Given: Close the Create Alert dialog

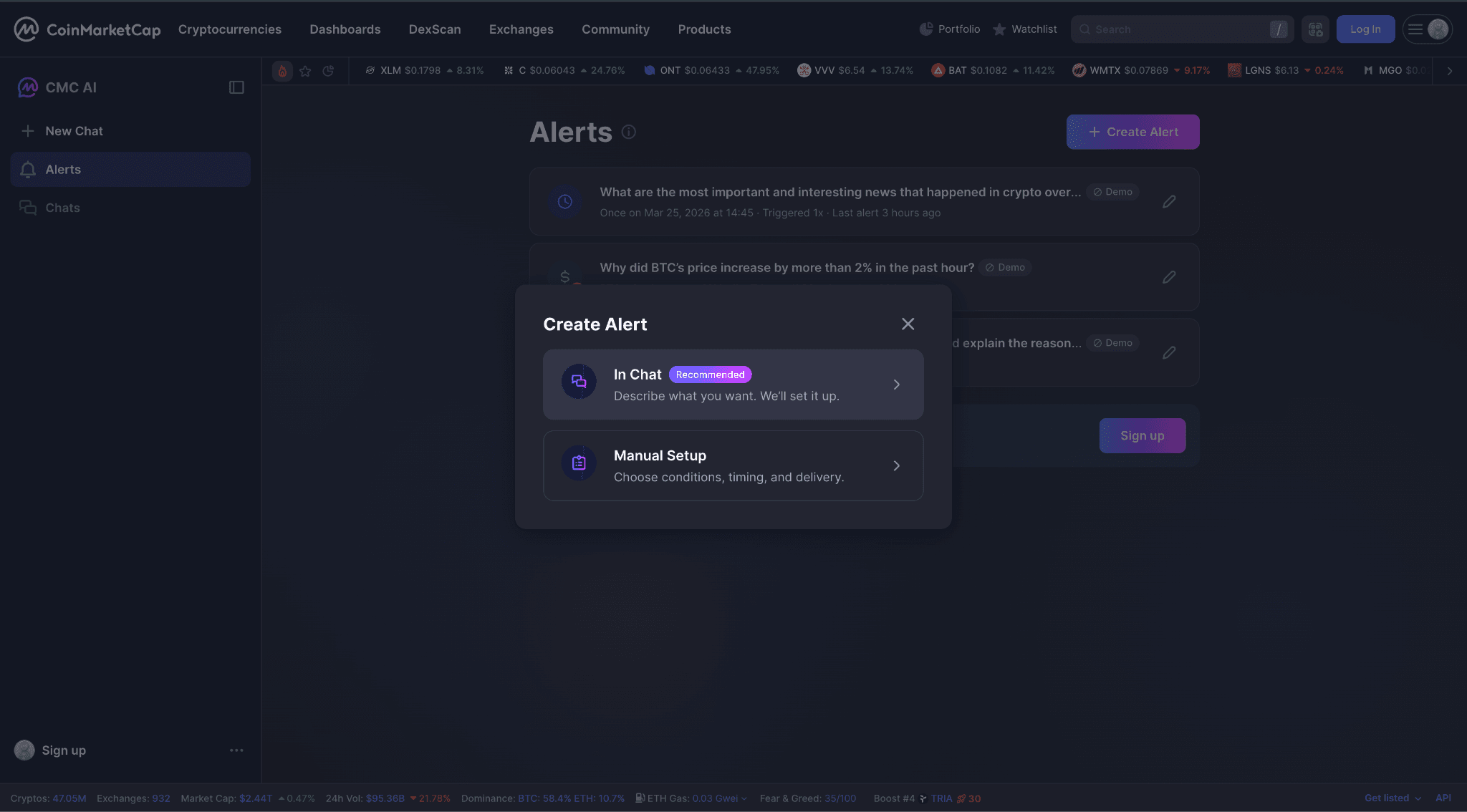Looking at the screenshot, I should [x=908, y=324].
